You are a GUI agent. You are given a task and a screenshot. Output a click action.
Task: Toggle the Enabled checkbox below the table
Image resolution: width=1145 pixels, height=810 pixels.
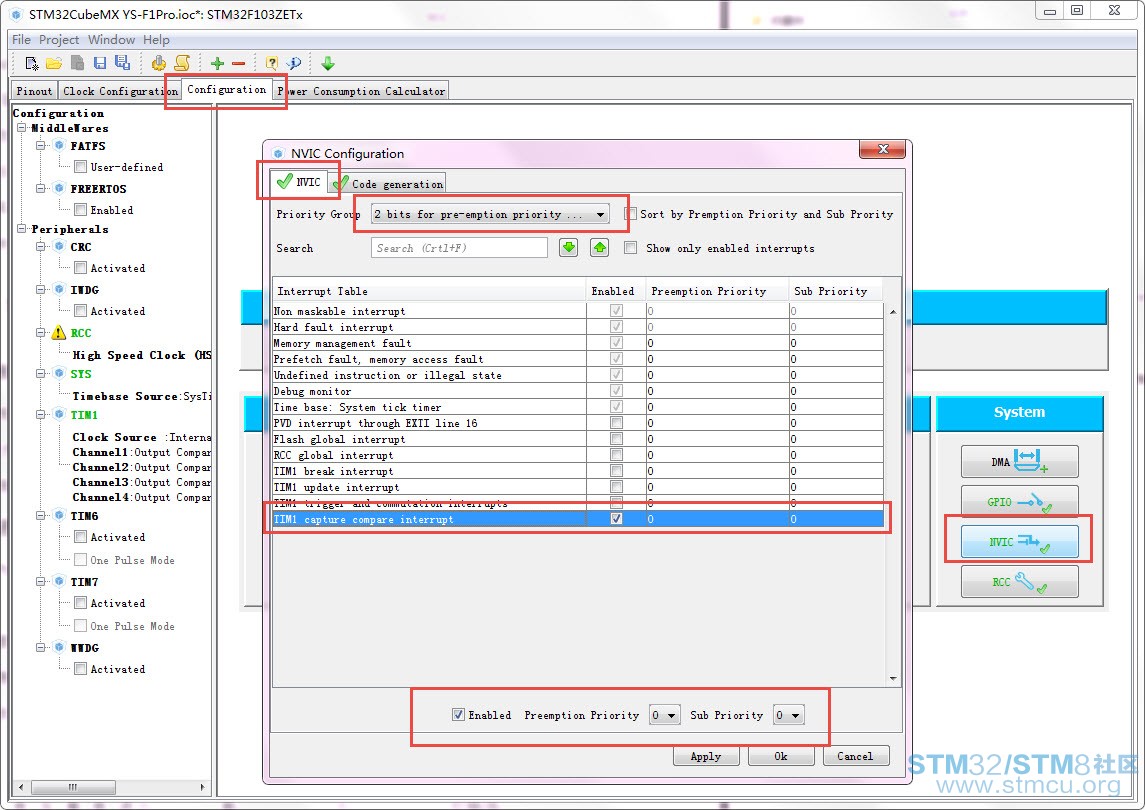point(458,715)
